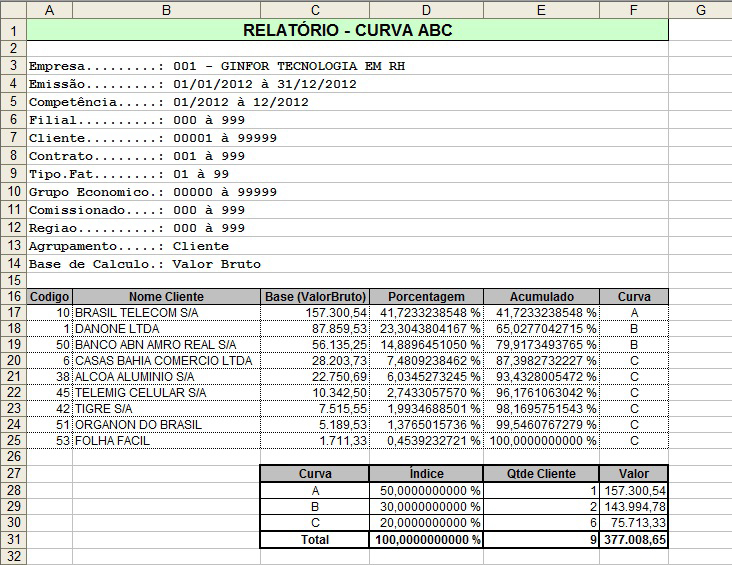Click the total value 377.008,65
Image resolution: width=732 pixels, height=565 pixels.
click(x=633, y=540)
